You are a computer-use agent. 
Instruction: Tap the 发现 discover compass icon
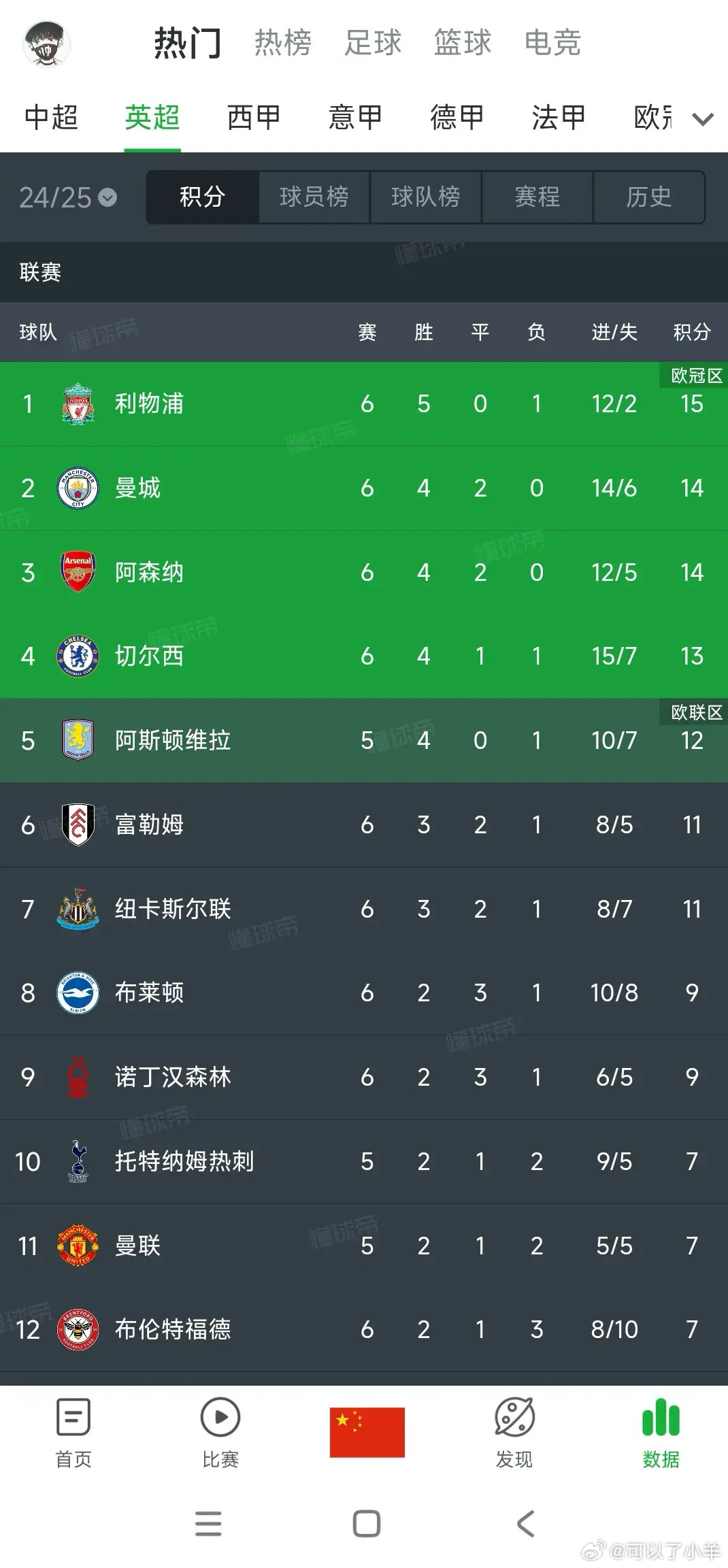(514, 1418)
